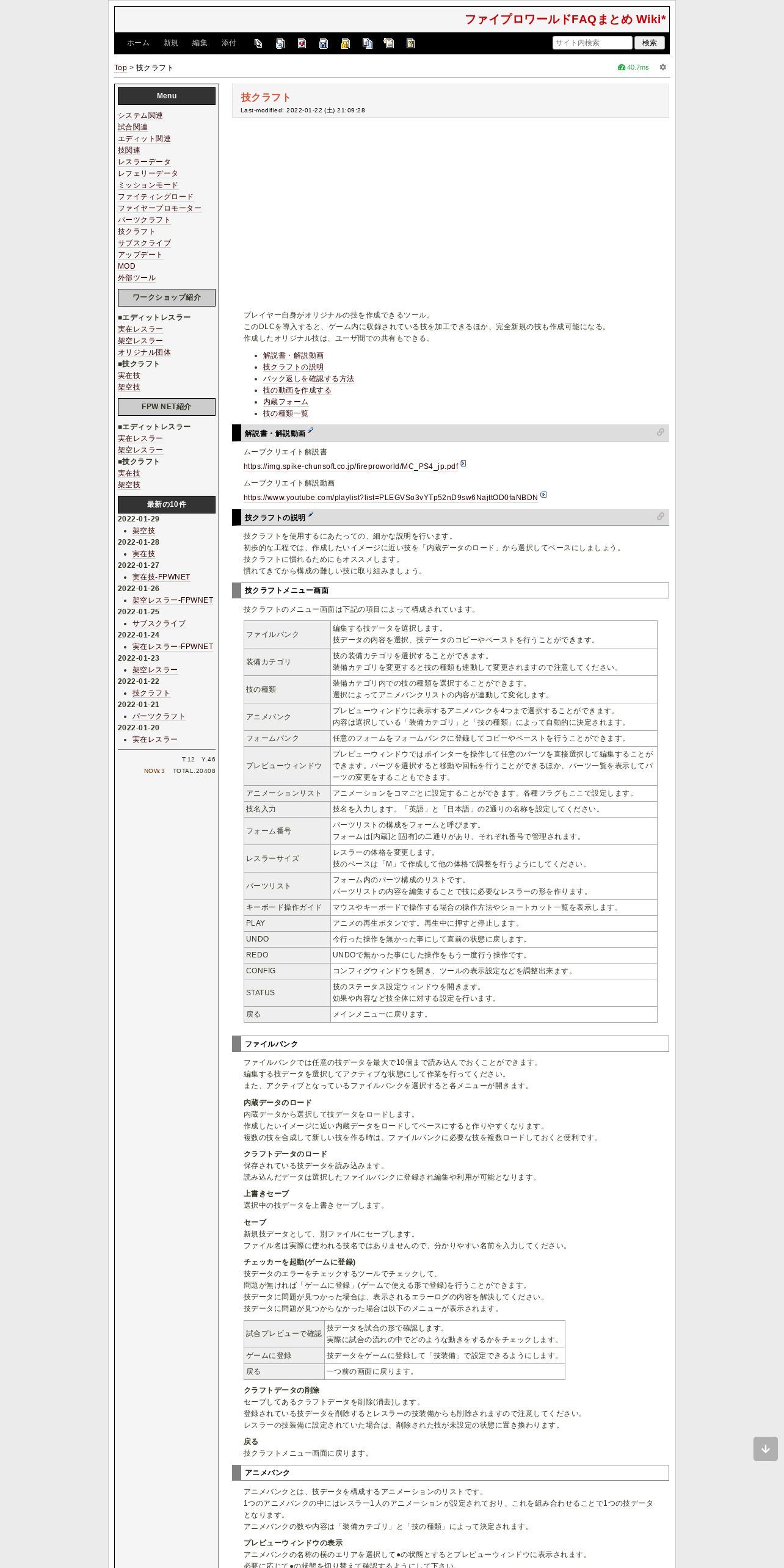Open サブスクライブ under 2022-01-25
The width and height of the screenshot is (784, 1568).
point(159,623)
